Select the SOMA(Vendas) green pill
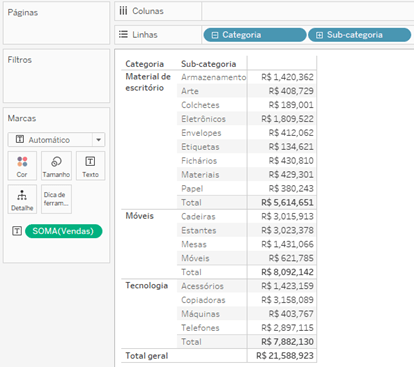Screen dimensions: 414x367 click(63, 231)
